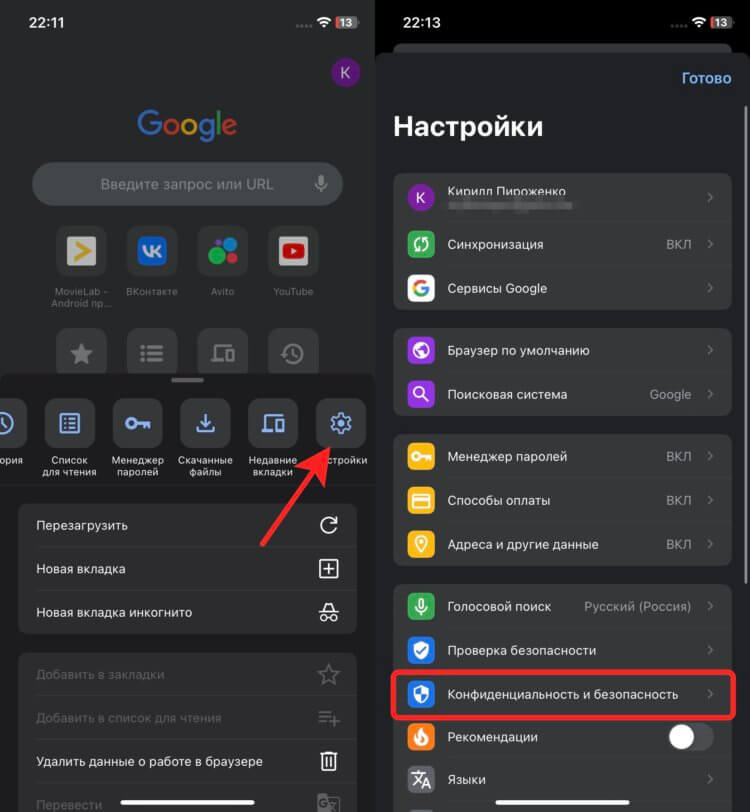The width and height of the screenshot is (750, 812).
Task: Open the reading list shortcut with bullet lines
Action: click(x=152, y=353)
